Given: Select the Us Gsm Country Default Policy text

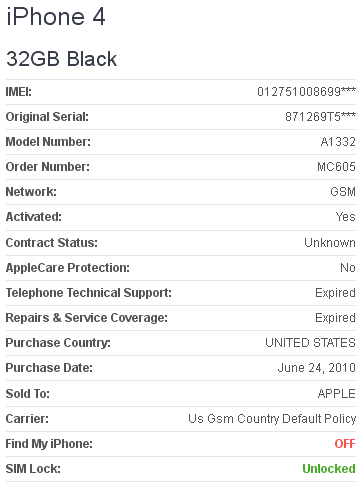Looking at the screenshot, I should pyautogui.click(x=272, y=419).
